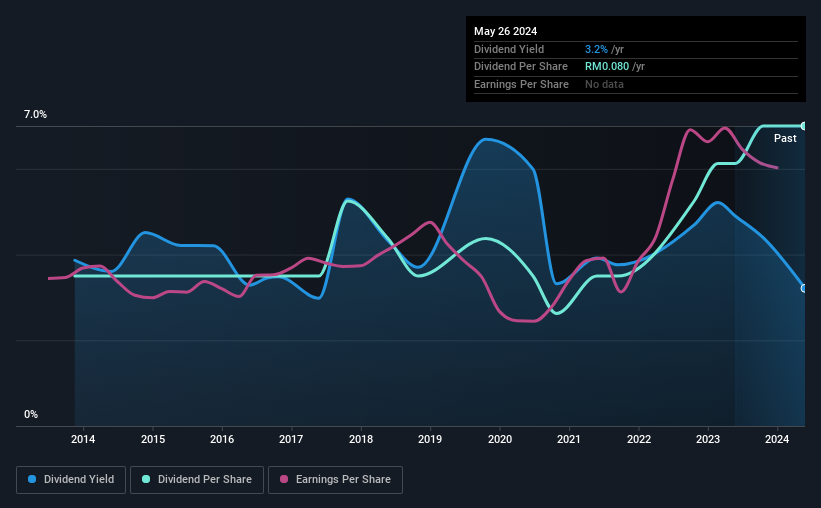Image resolution: width=821 pixels, height=508 pixels.
Task: Click the May 26 2024 tooltip date
Action: click(505, 31)
